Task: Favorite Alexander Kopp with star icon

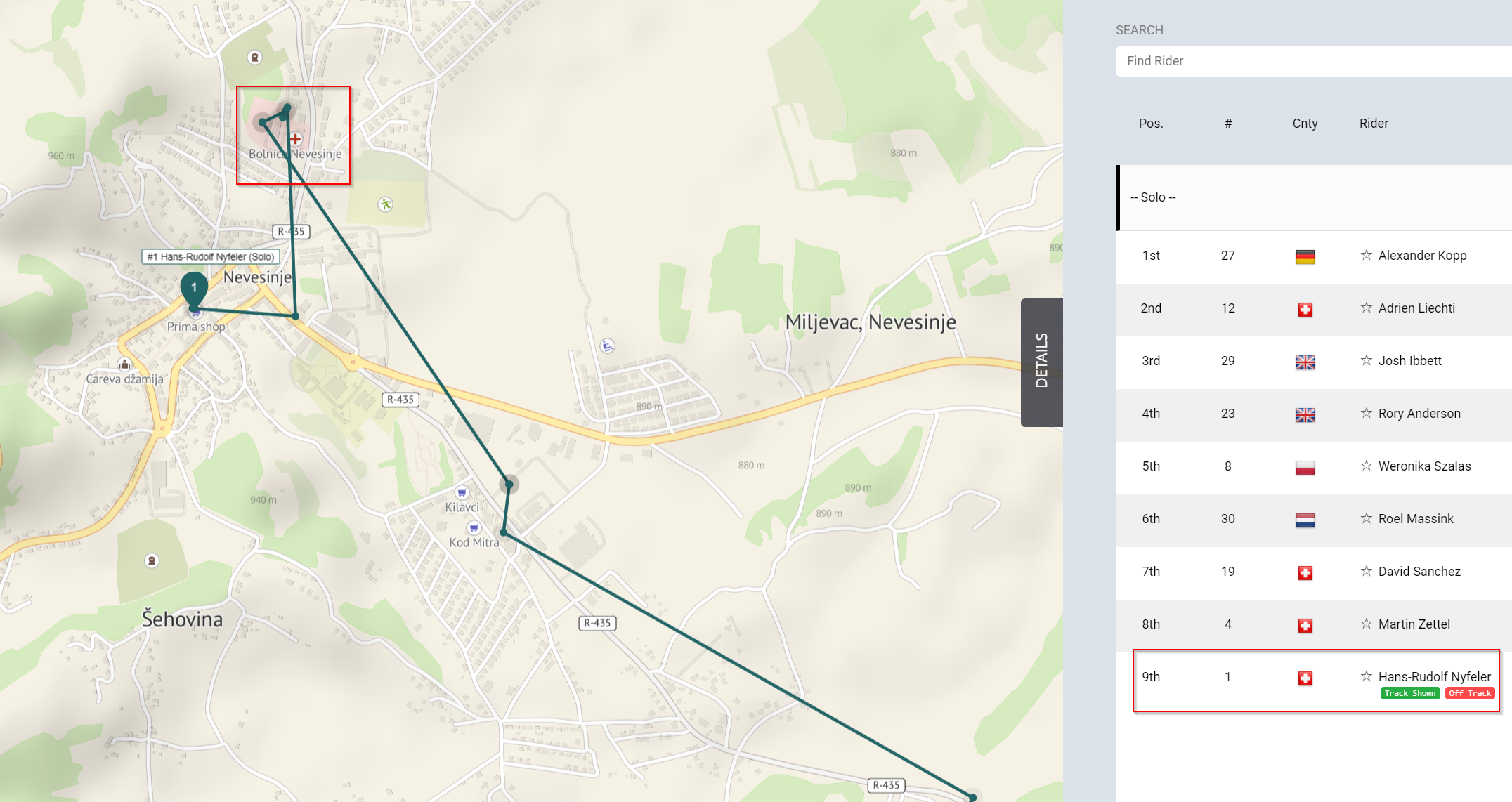Action: (1366, 255)
